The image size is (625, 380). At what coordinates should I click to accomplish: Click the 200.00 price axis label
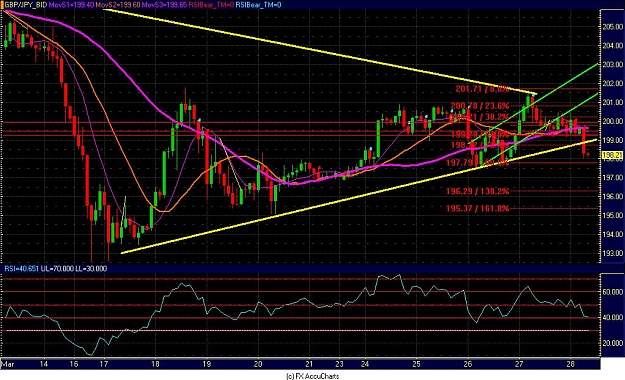tap(613, 121)
